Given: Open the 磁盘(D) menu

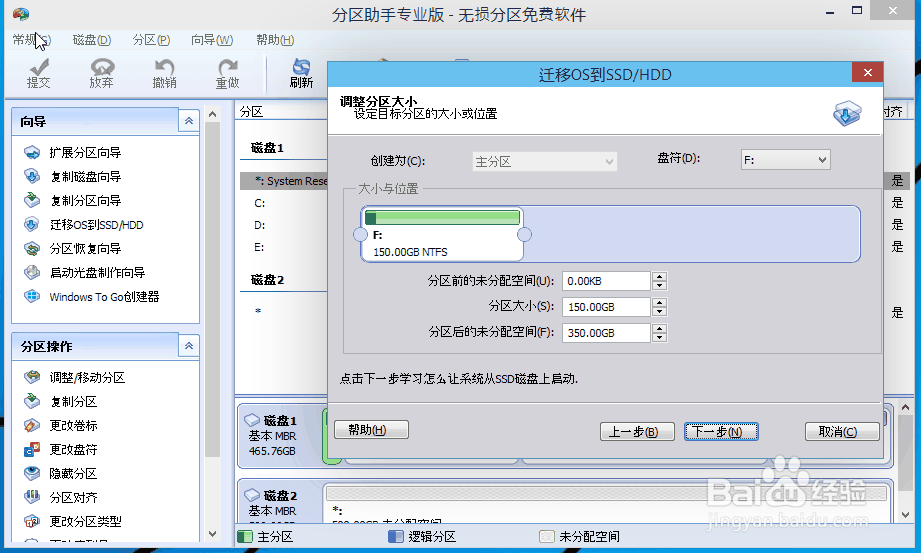Looking at the screenshot, I should (92, 40).
